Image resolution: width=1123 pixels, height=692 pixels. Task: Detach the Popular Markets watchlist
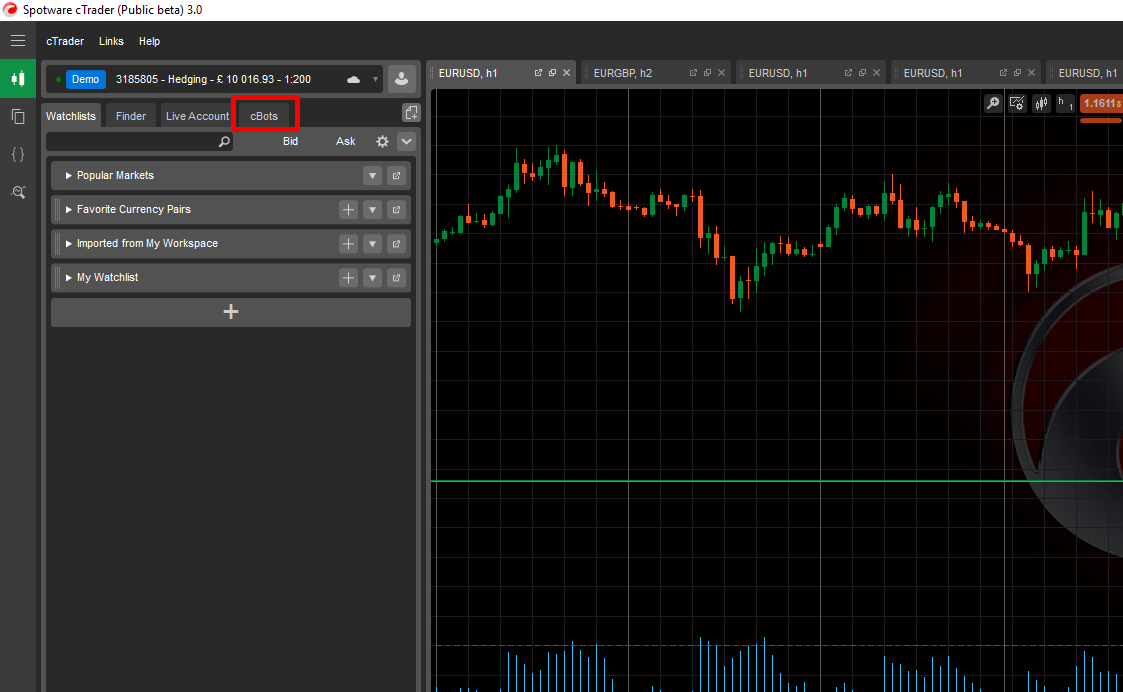pyautogui.click(x=396, y=176)
